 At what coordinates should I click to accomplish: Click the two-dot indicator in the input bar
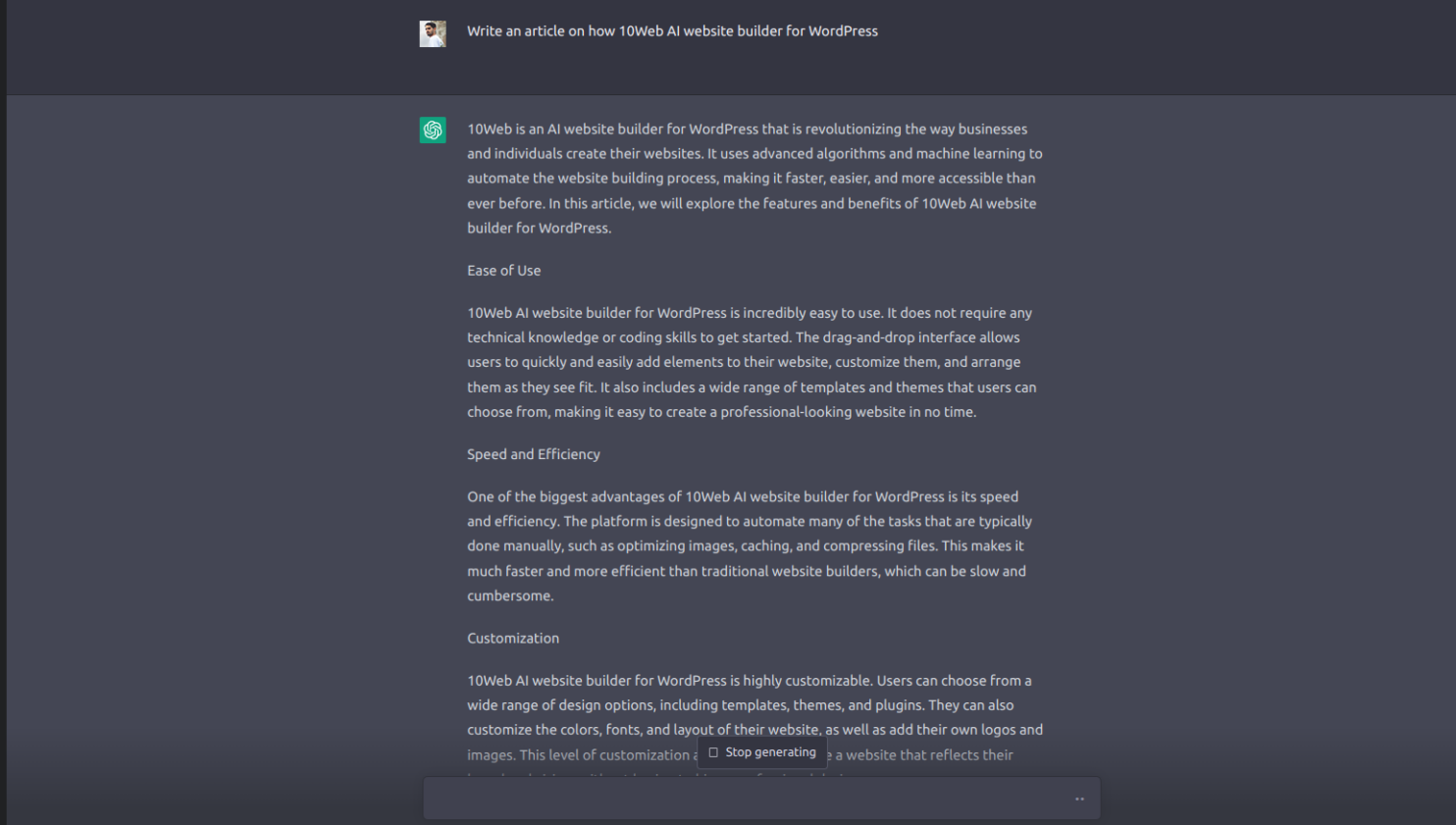1078,799
